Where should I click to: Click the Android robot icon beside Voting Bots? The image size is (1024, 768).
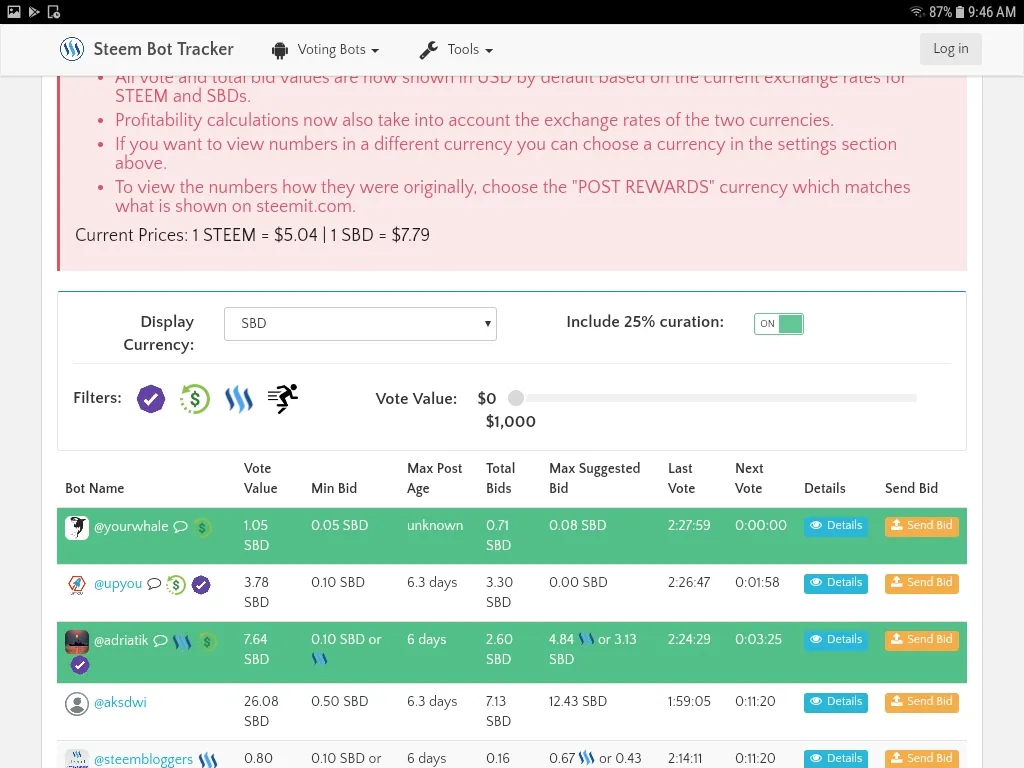tap(280, 50)
